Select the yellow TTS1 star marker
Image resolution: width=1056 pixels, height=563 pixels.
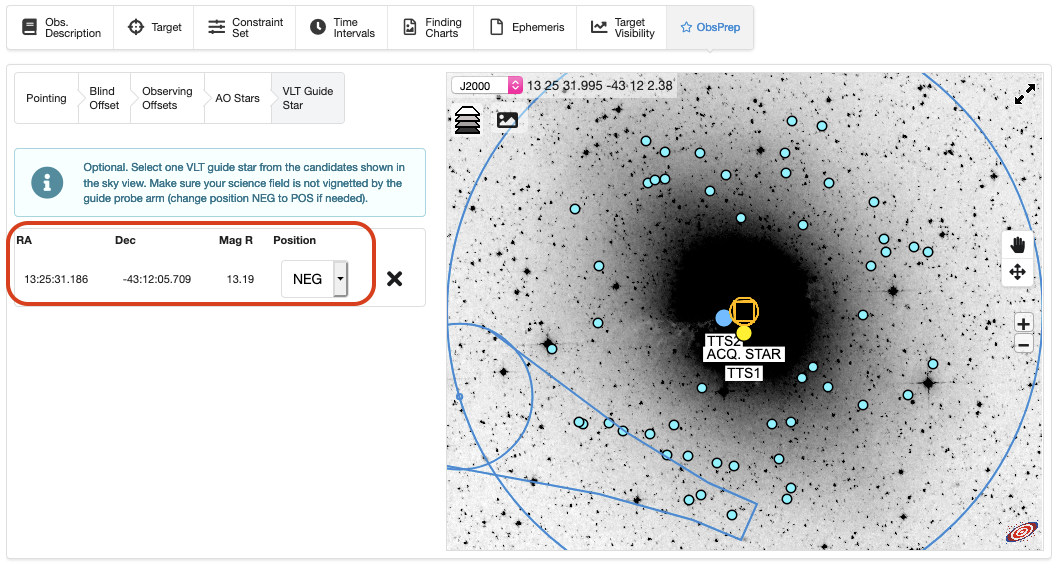pos(744,333)
